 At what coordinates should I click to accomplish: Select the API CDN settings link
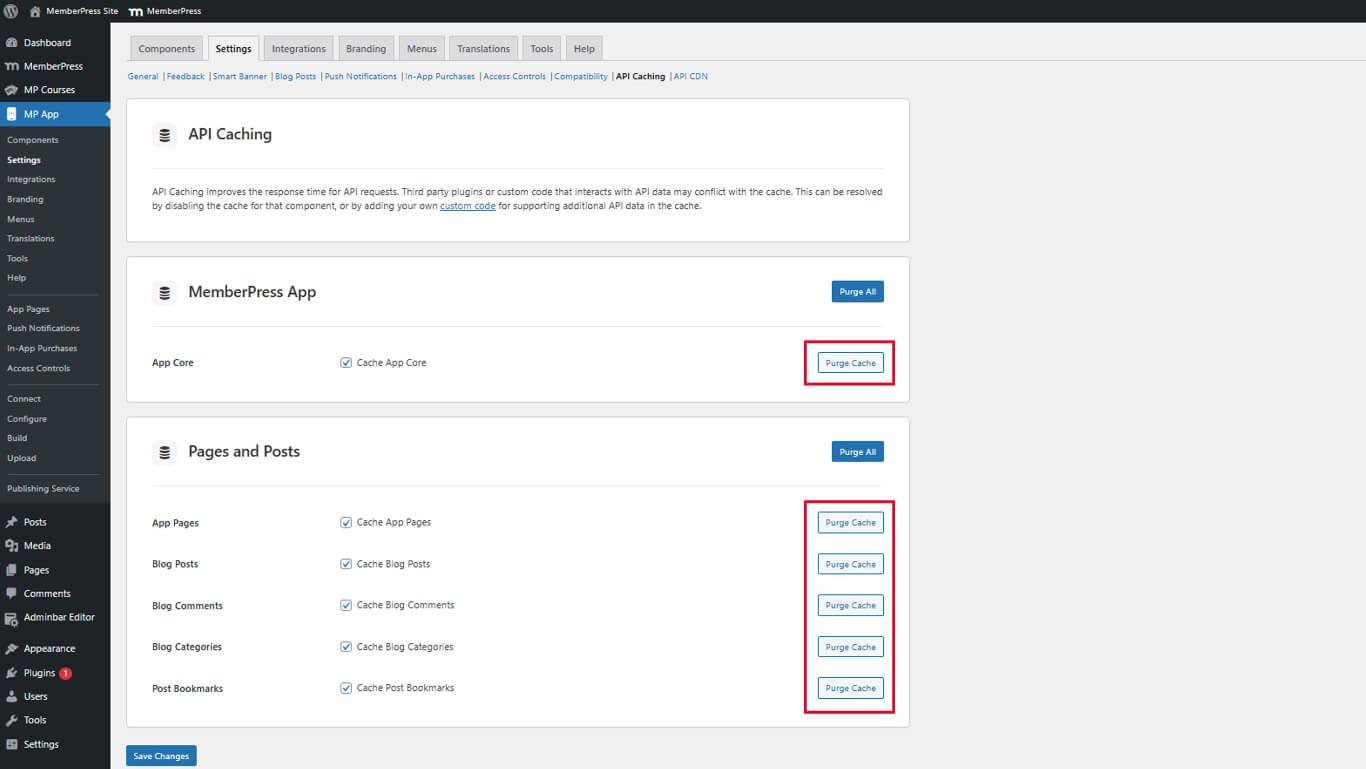click(x=690, y=76)
